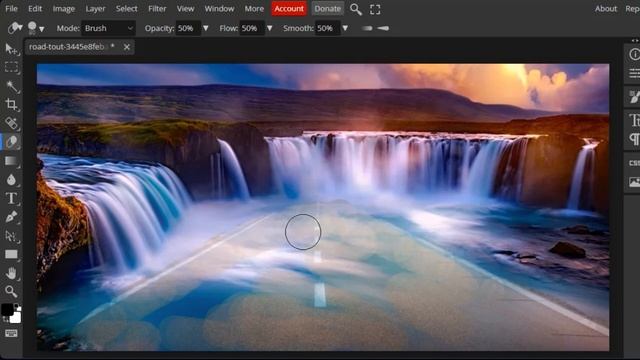Open the About link
Image resolution: width=640 pixels, height=360 pixels.
606,9
